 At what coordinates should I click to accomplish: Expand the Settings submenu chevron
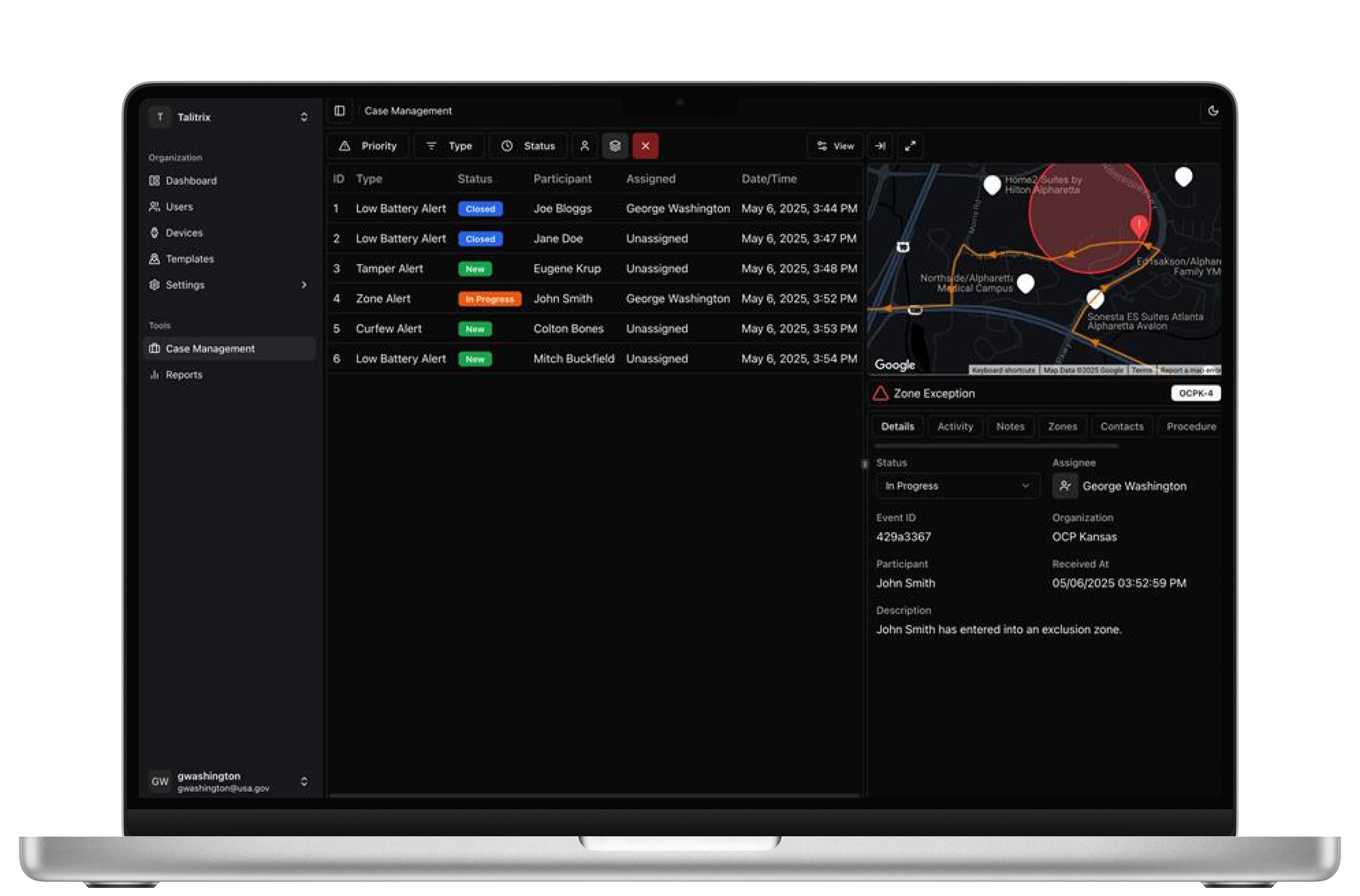tap(304, 285)
